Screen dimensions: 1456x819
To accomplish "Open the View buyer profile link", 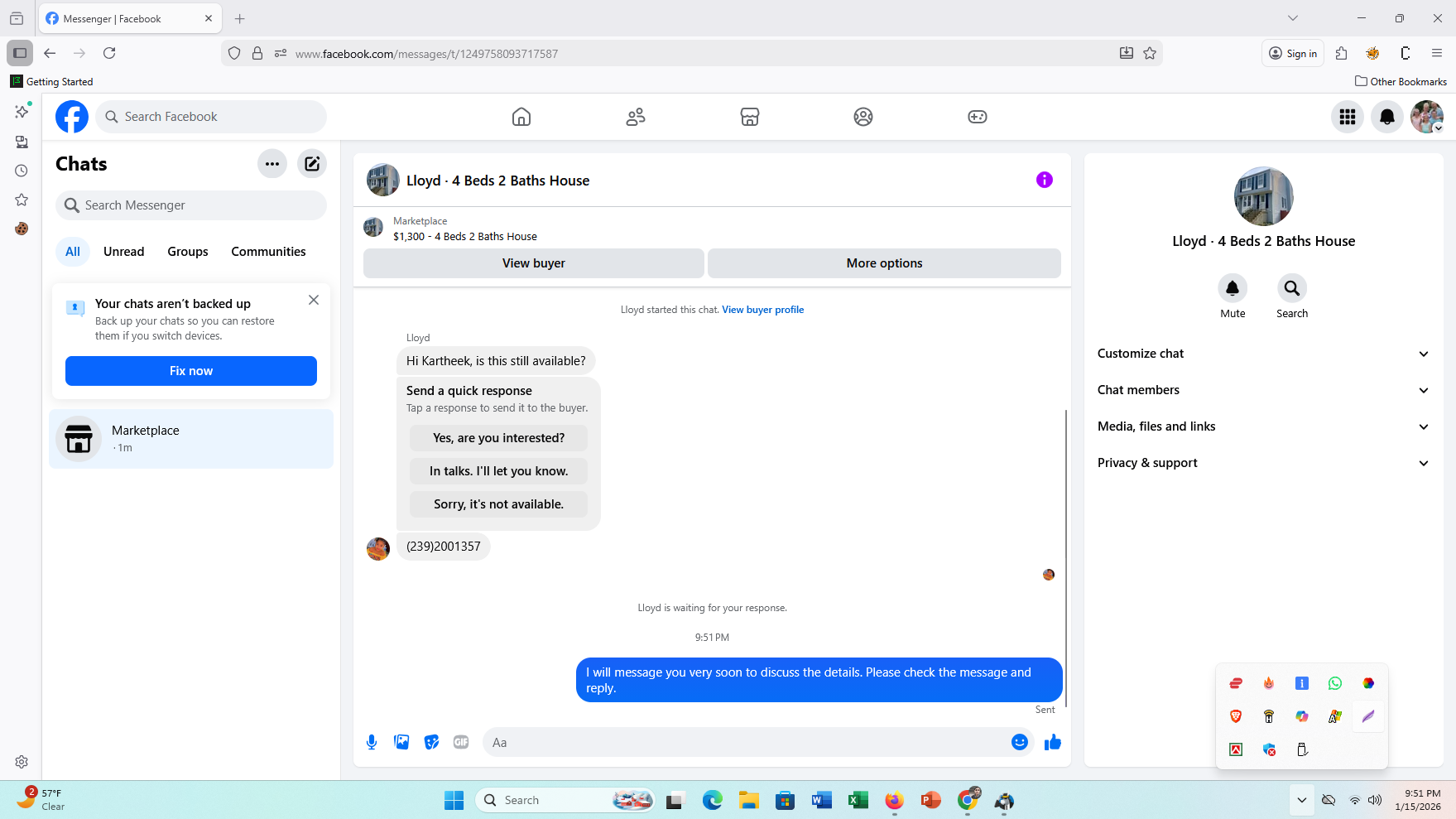I will (763, 310).
